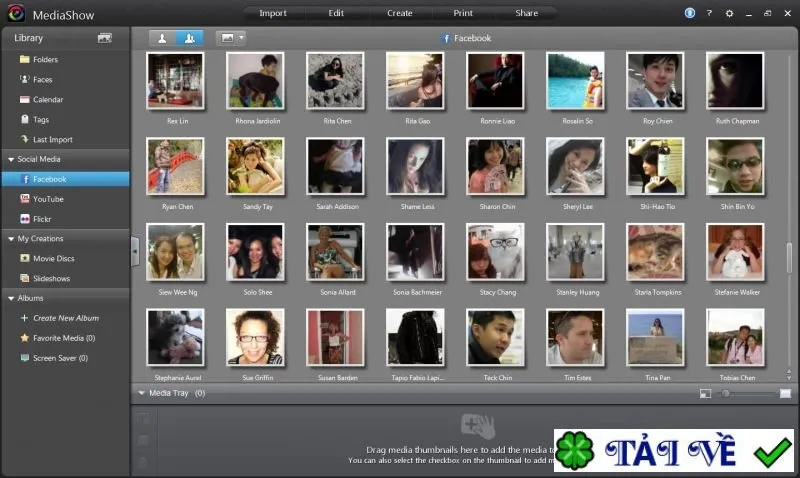
Task: Switch to the group people view icon
Action: (189, 38)
